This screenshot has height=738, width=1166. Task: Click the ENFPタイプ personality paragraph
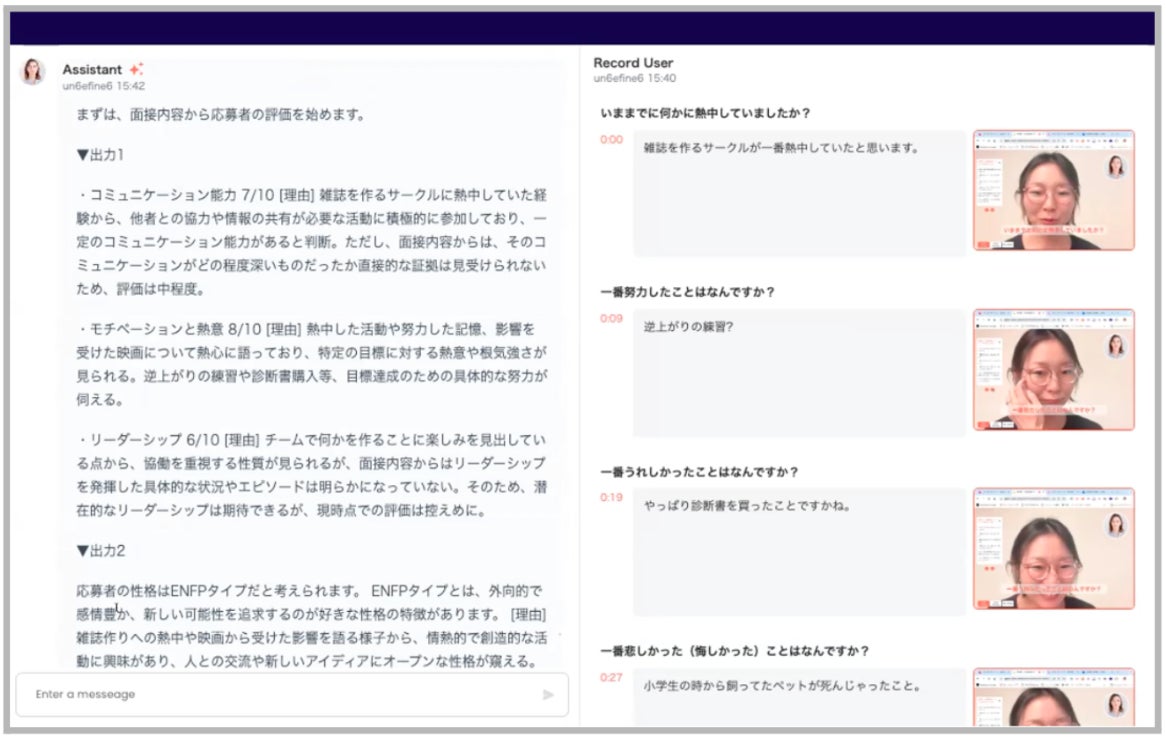click(312, 626)
